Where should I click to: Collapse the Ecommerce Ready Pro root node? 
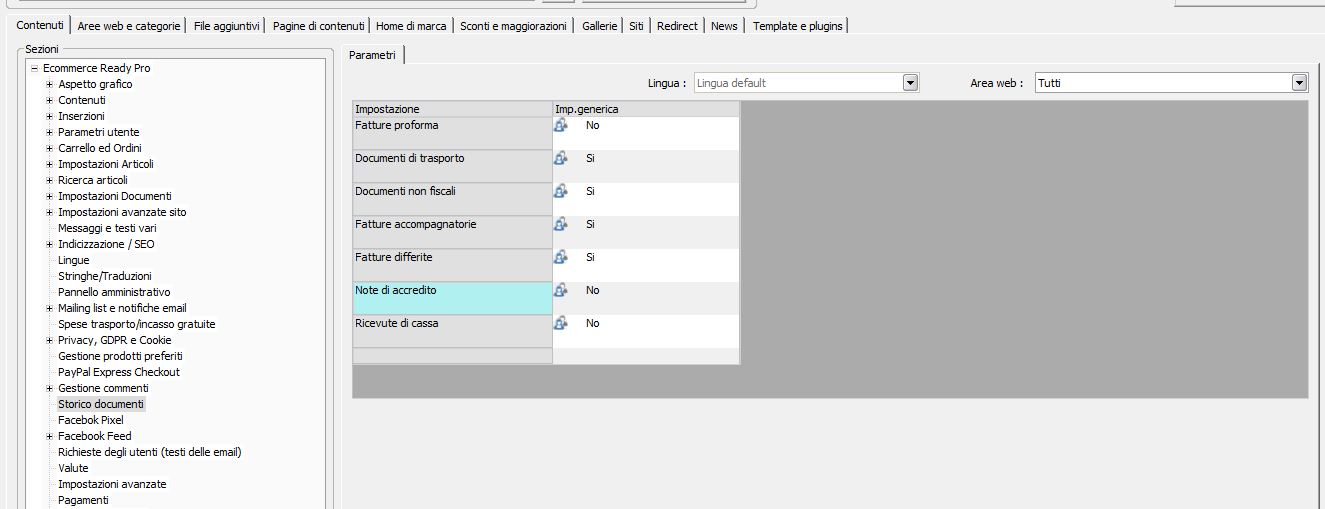pyautogui.click(x=34, y=68)
